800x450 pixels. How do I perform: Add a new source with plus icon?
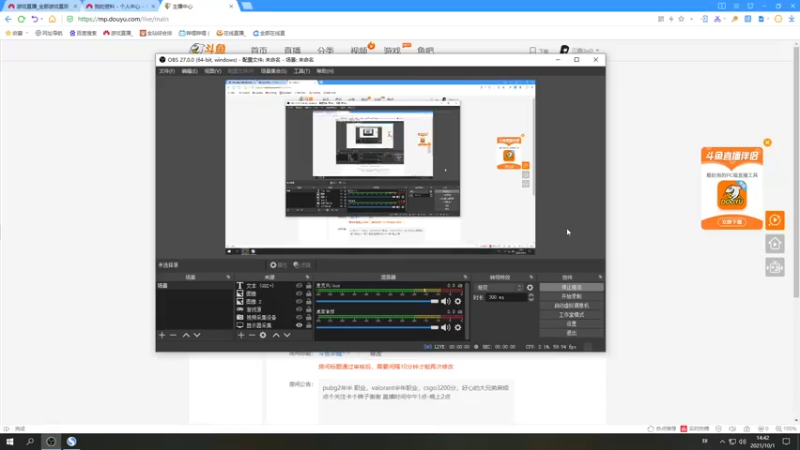click(x=241, y=335)
